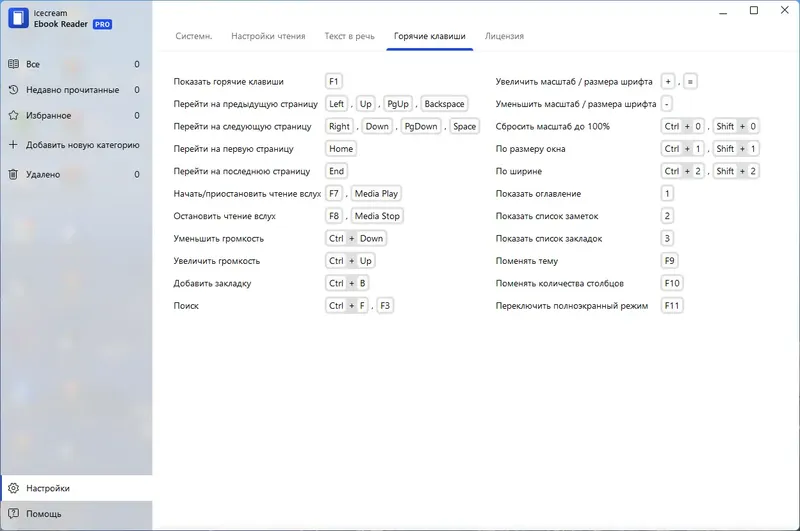The width and height of the screenshot is (800, 531).
Task: Click the Space key badge
Action: [464, 127]
